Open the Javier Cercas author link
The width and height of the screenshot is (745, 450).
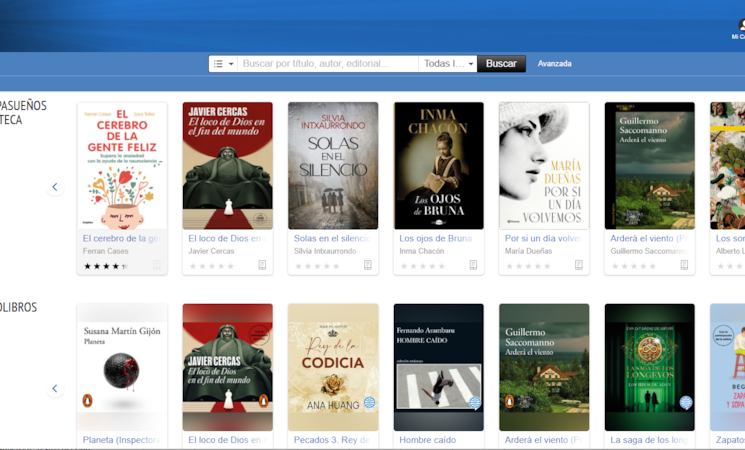211,251
